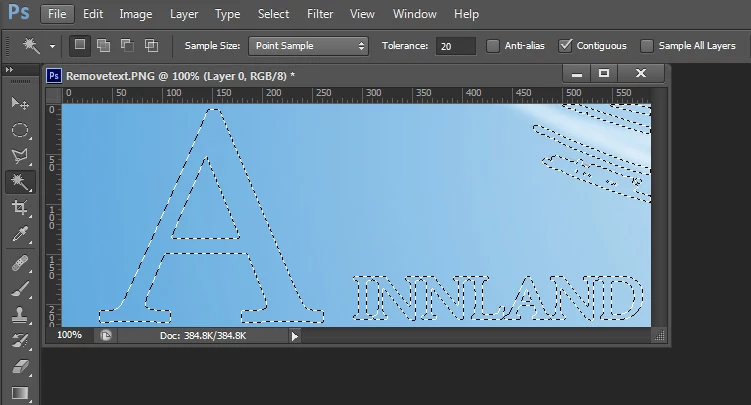This screenshot has height=405, width=751.
Task: Close the Removetext.PNG document window
Action: pyautogui.click(x=641, y=74)
